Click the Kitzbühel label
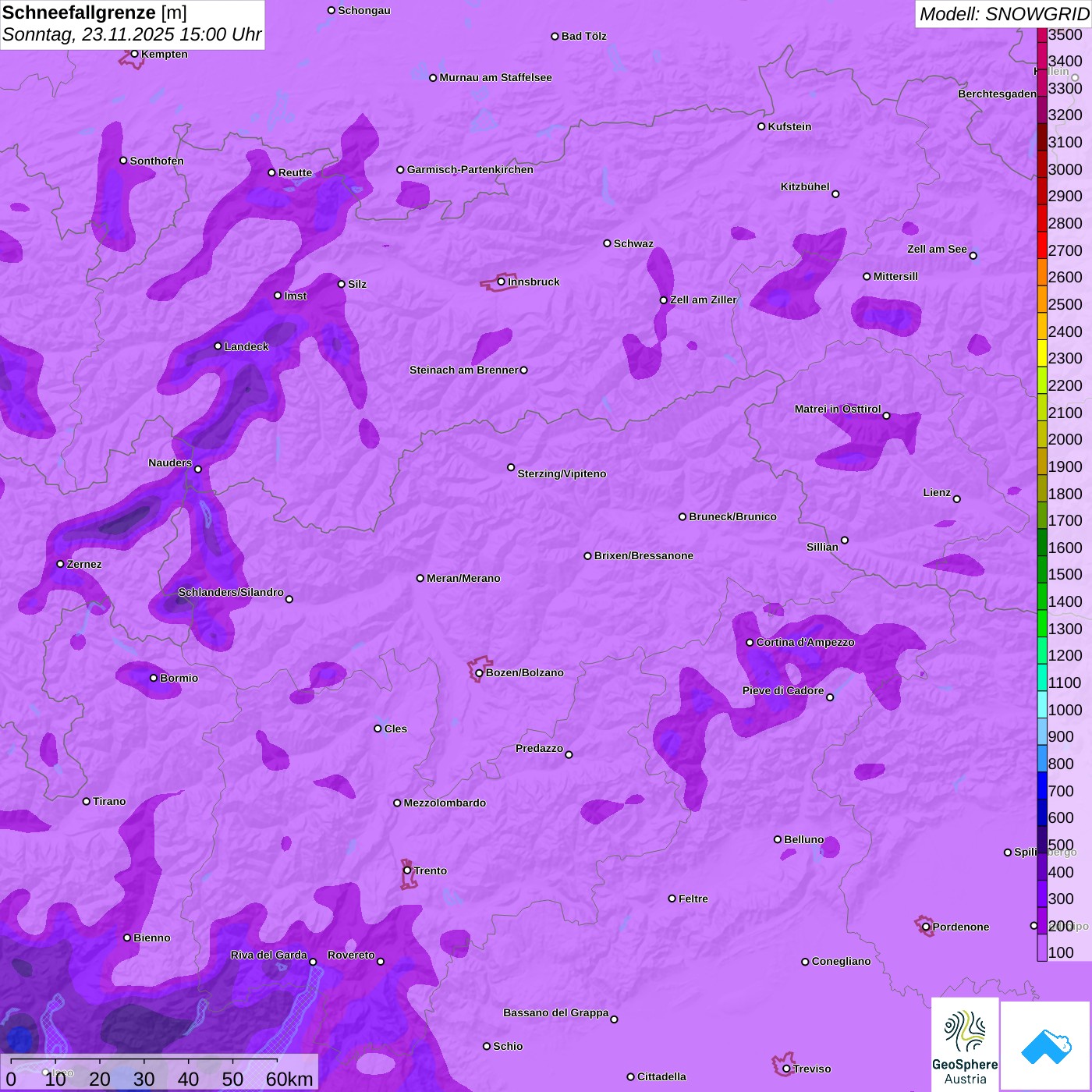The image size is (1092, 1092). [805, 186]
